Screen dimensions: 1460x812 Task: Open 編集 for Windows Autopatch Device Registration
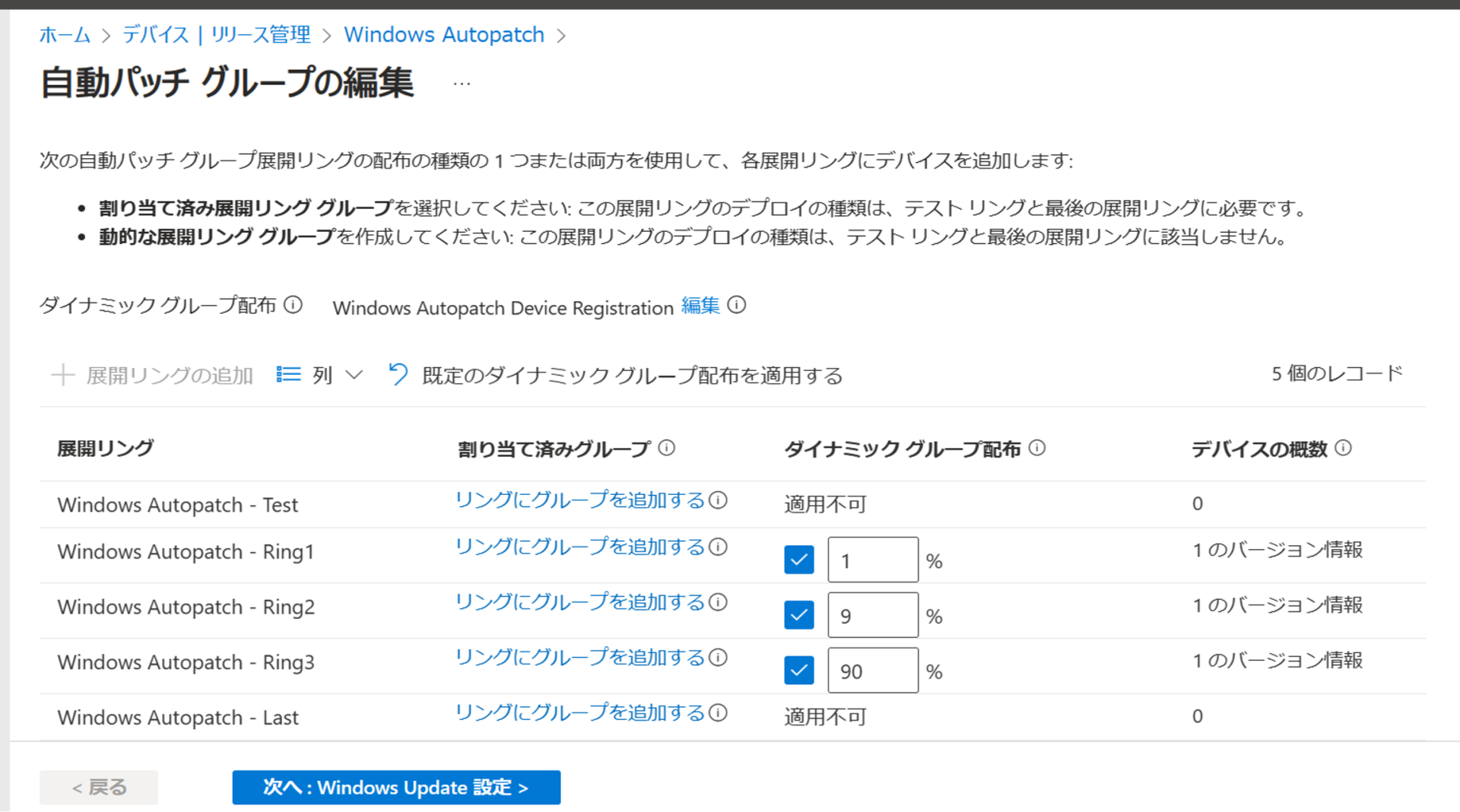coord(700,306)
